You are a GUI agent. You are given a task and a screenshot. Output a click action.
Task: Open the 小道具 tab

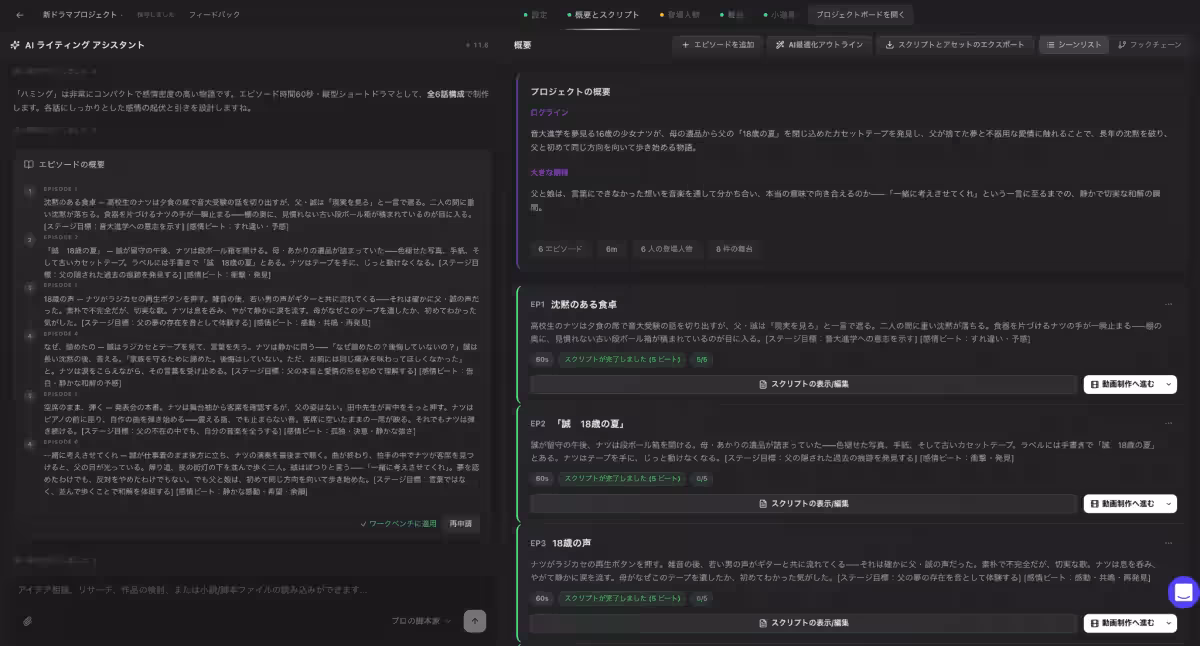tap(779, 15)
